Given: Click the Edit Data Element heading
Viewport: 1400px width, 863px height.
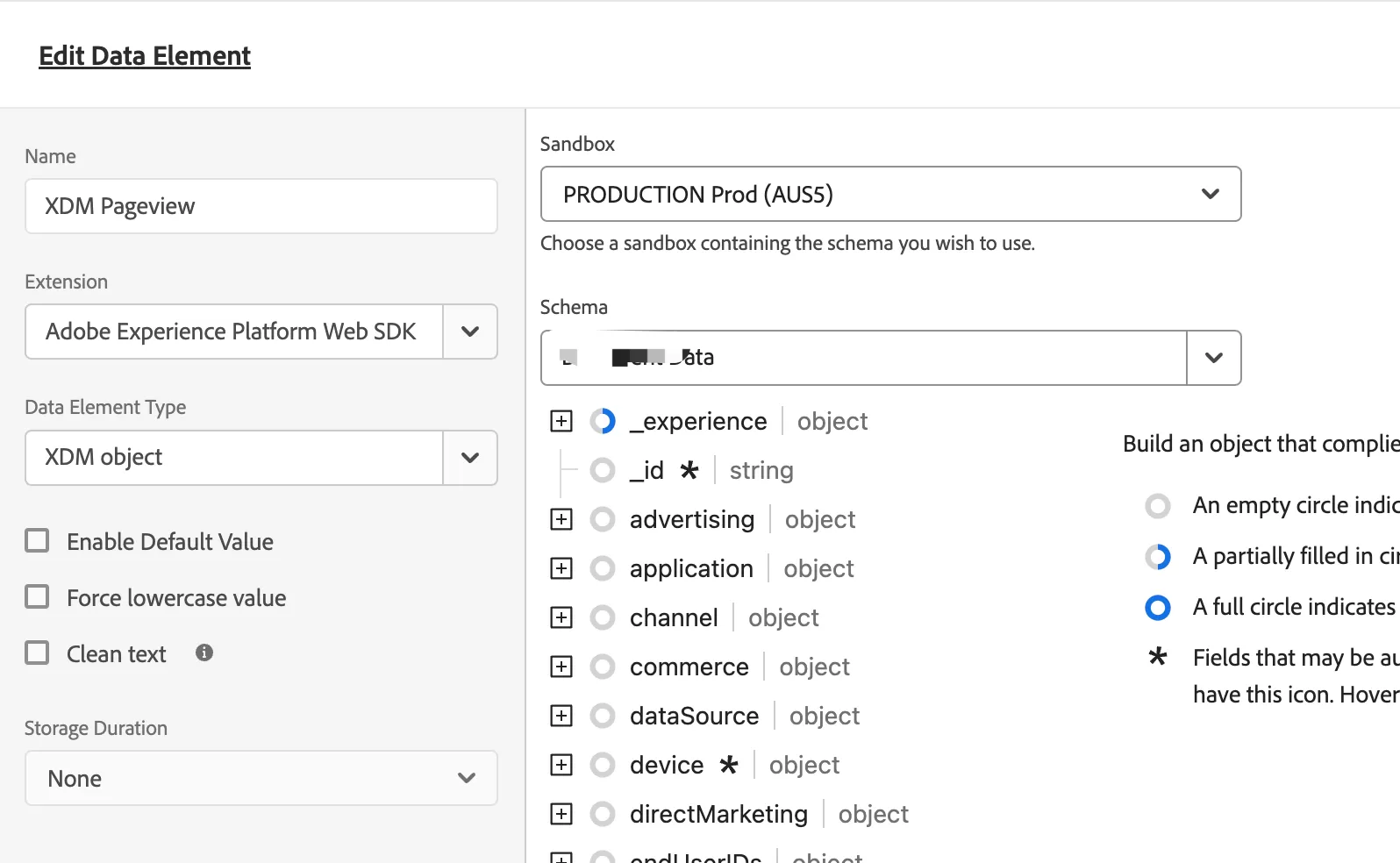Looking at the screenshot, I should tap(145, 56).
